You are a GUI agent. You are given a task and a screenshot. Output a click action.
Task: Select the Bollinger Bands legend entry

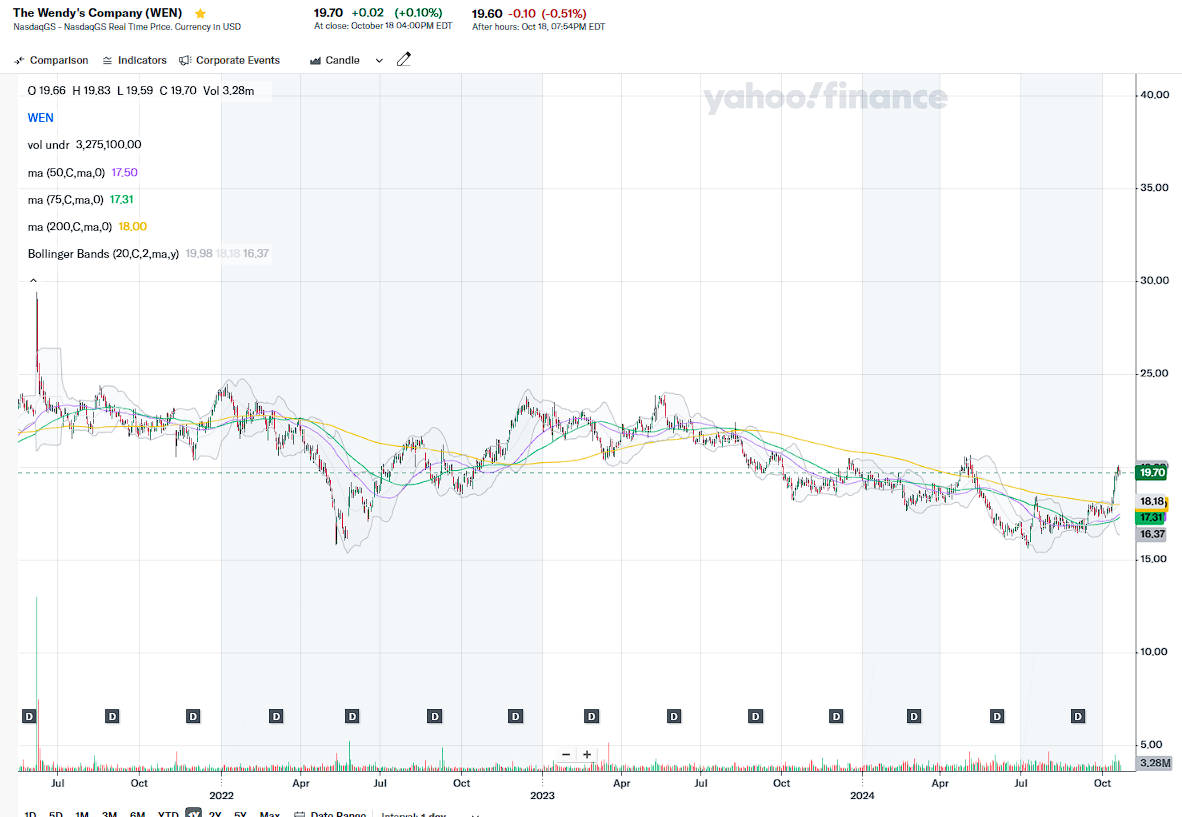(x=103, y=254)
